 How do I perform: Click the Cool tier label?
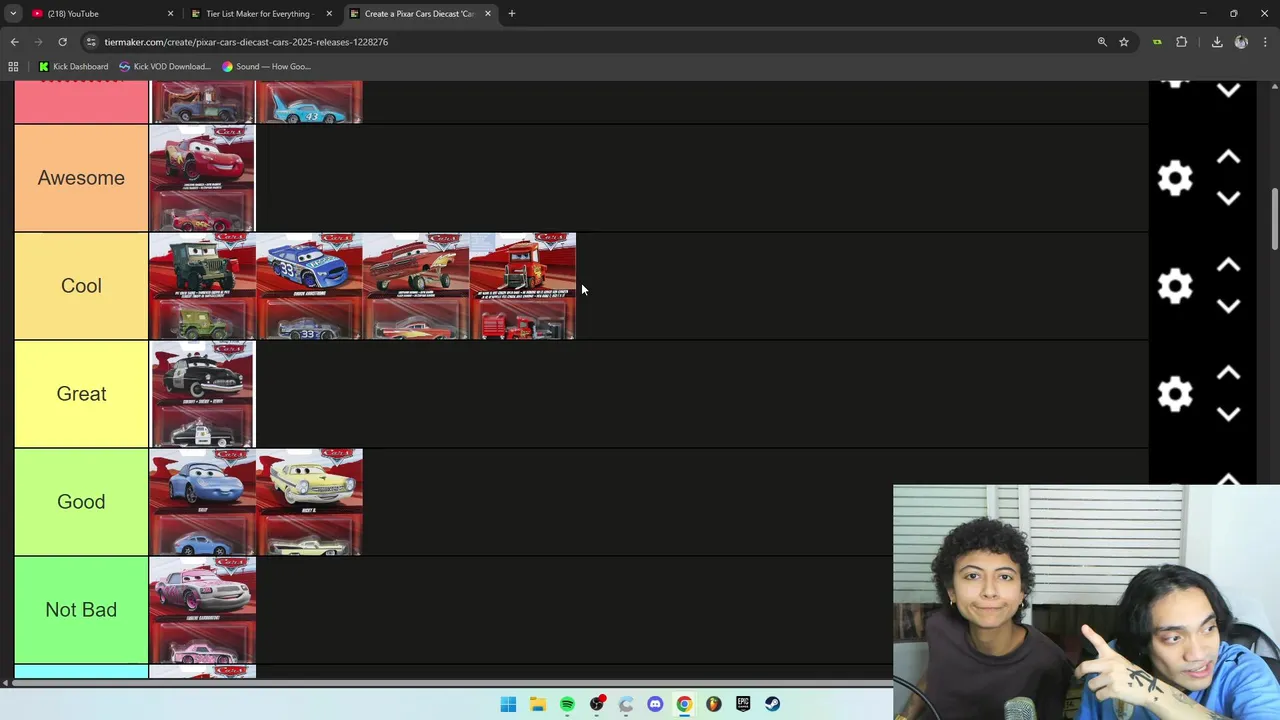(x=81, y=286)
